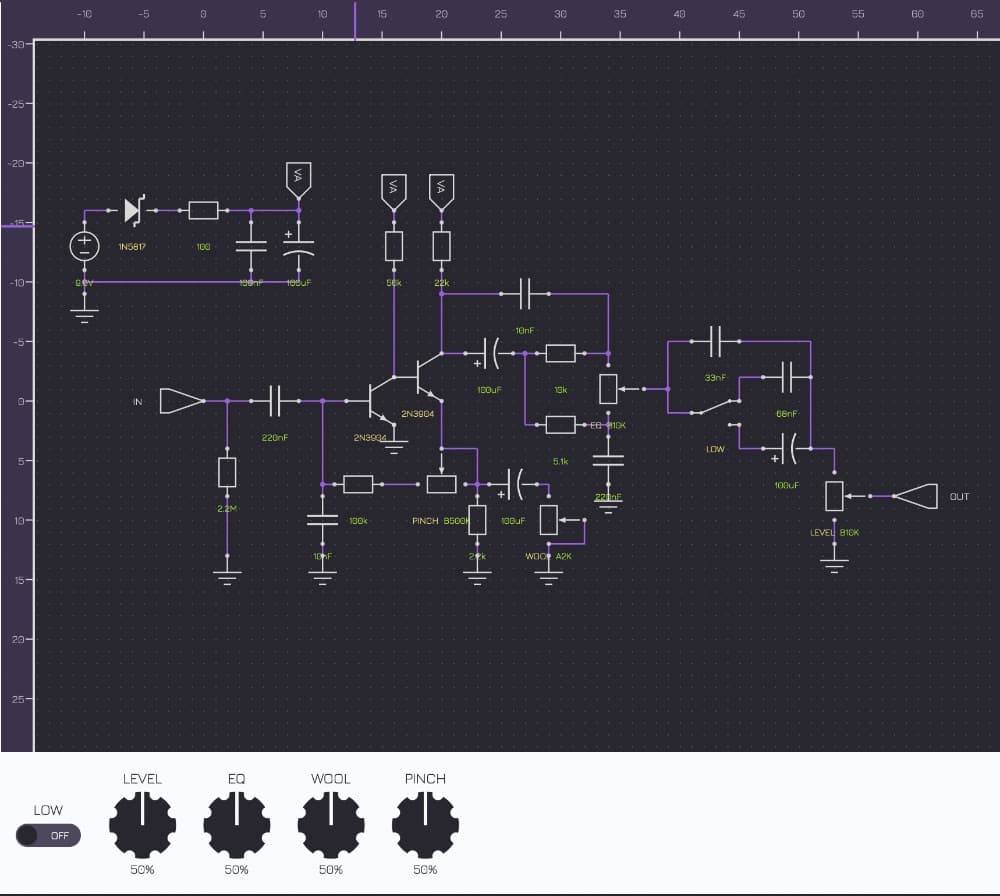Screen dimensions: 1000x896
Task: Click the LEVEL knob
Action: point(142,825)
